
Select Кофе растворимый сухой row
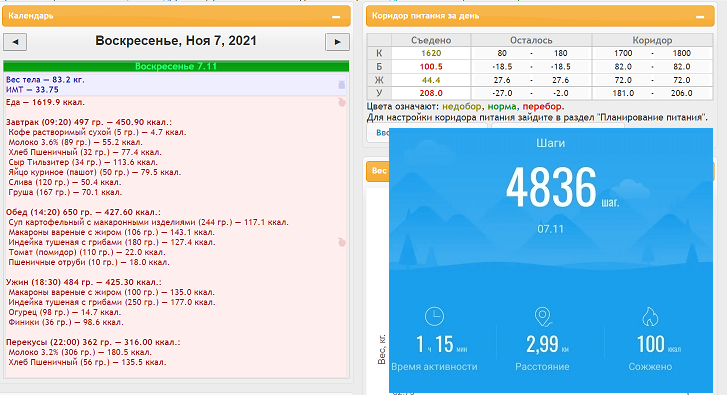(97, 132)
